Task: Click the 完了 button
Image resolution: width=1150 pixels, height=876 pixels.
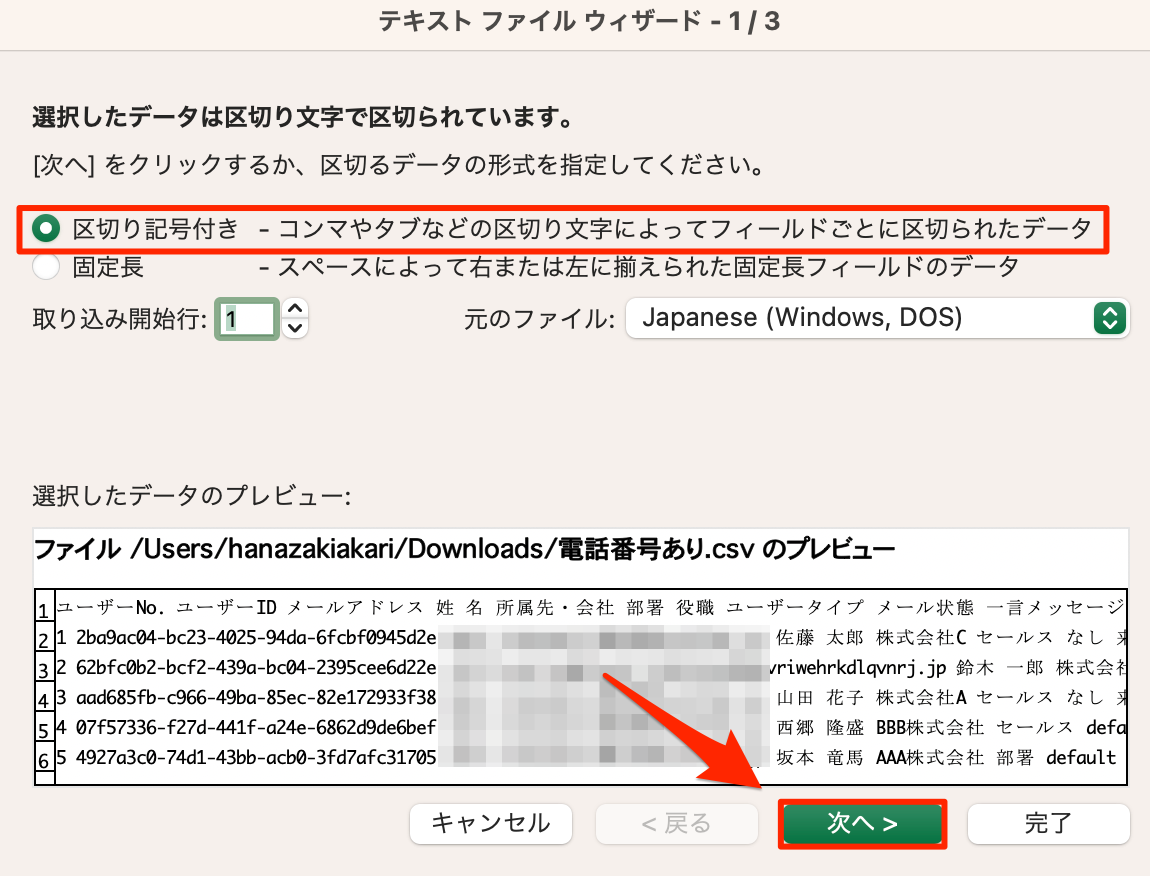Action: 1048,823
